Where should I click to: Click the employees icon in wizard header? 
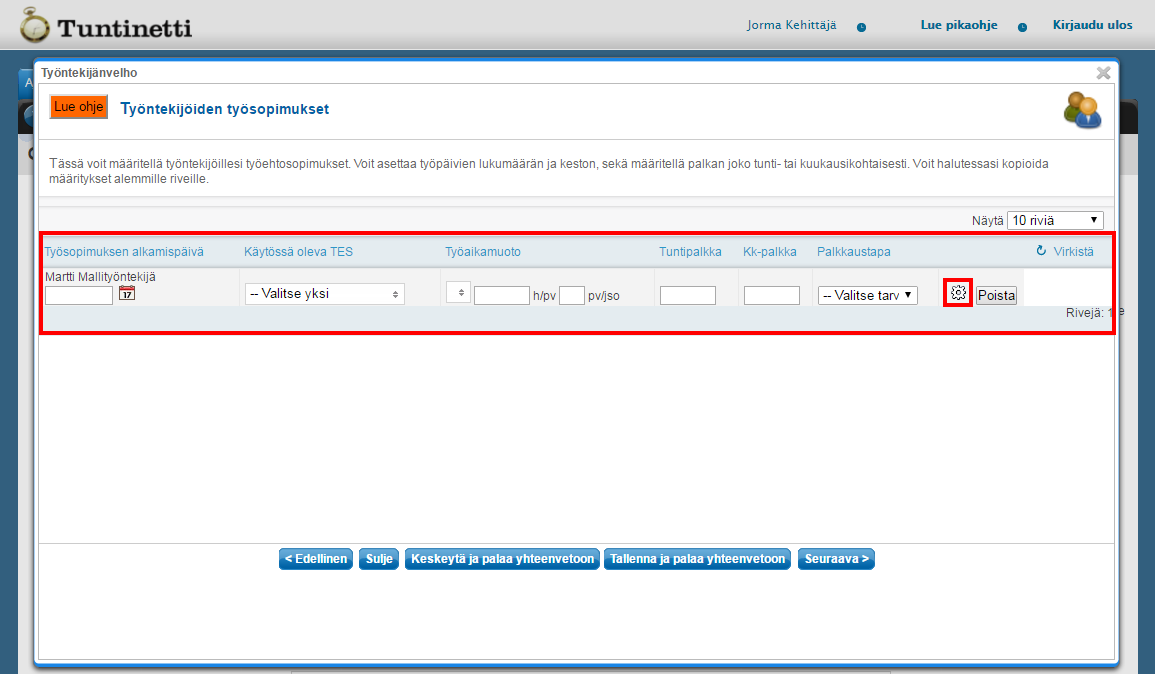click(x=1082, y=110)
